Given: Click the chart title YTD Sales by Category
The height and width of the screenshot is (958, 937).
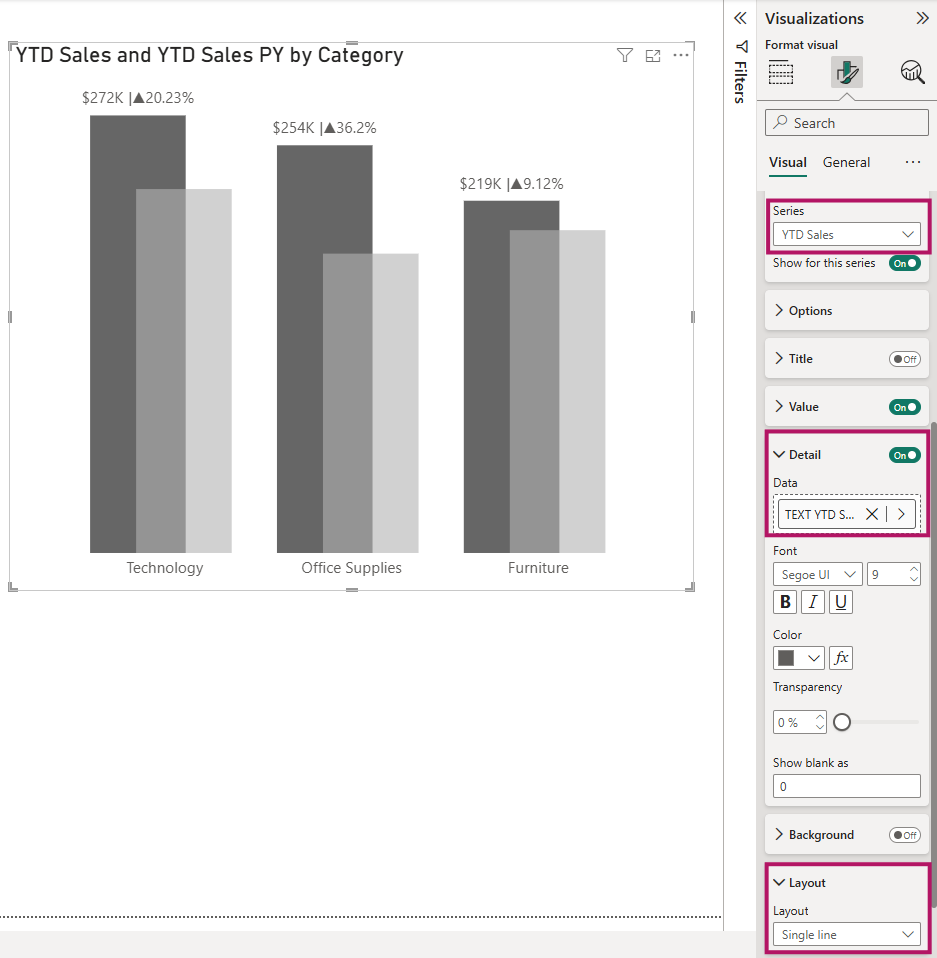Looking at the screenshot, I should tap(210, 55).
